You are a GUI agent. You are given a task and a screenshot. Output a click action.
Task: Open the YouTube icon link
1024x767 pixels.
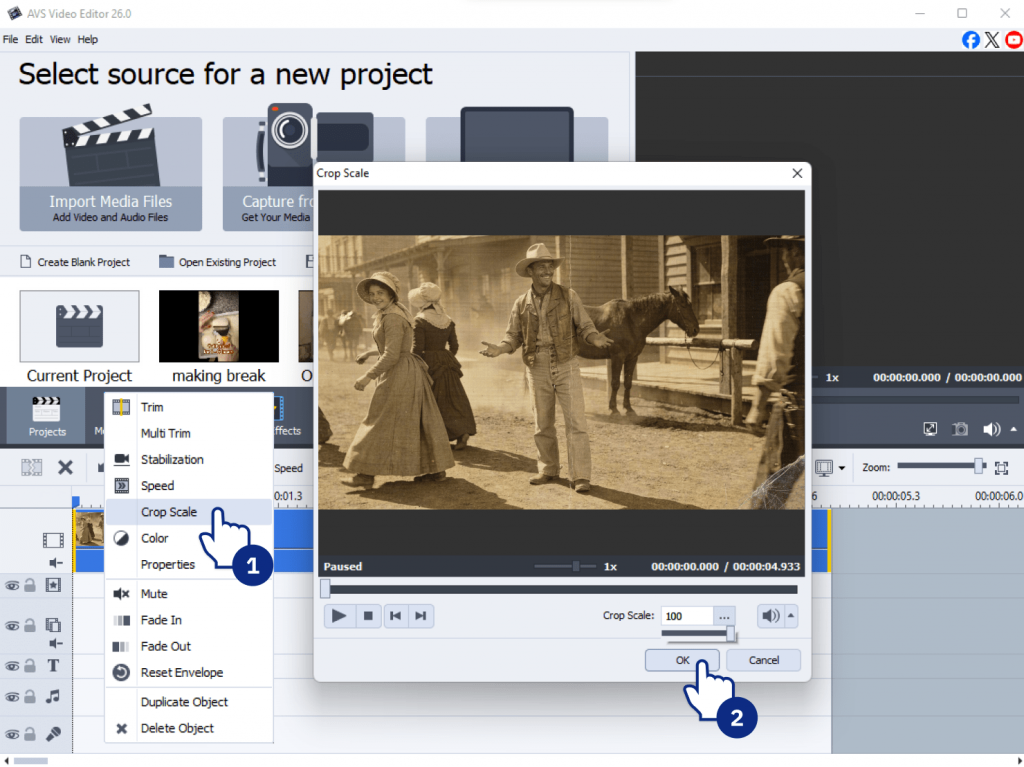(1014, 40)
